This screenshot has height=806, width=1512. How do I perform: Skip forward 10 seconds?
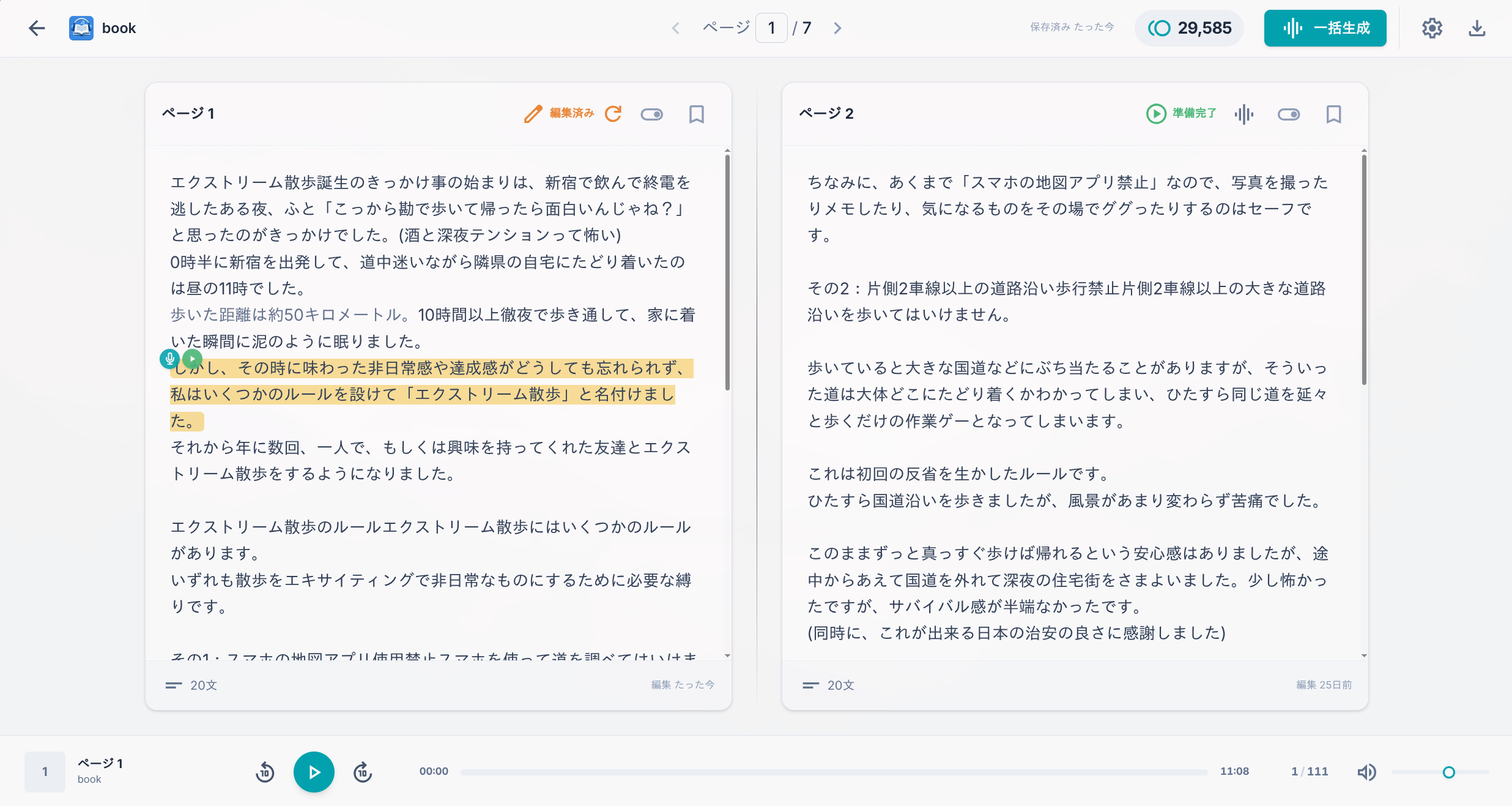pos(363,772)
